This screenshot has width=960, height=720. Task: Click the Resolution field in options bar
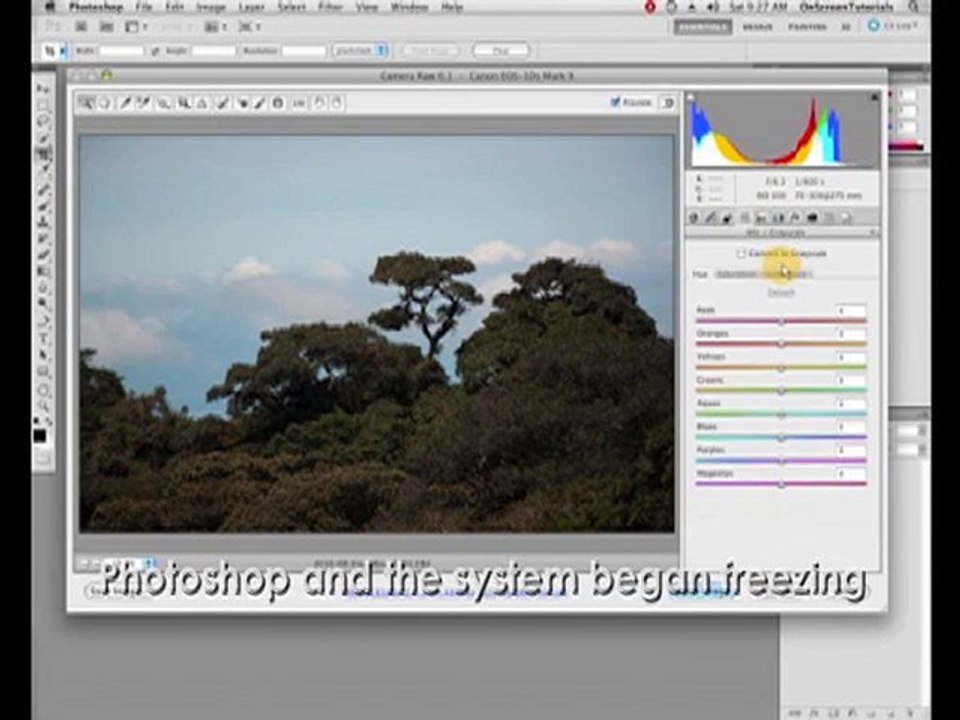click(303, 51)
